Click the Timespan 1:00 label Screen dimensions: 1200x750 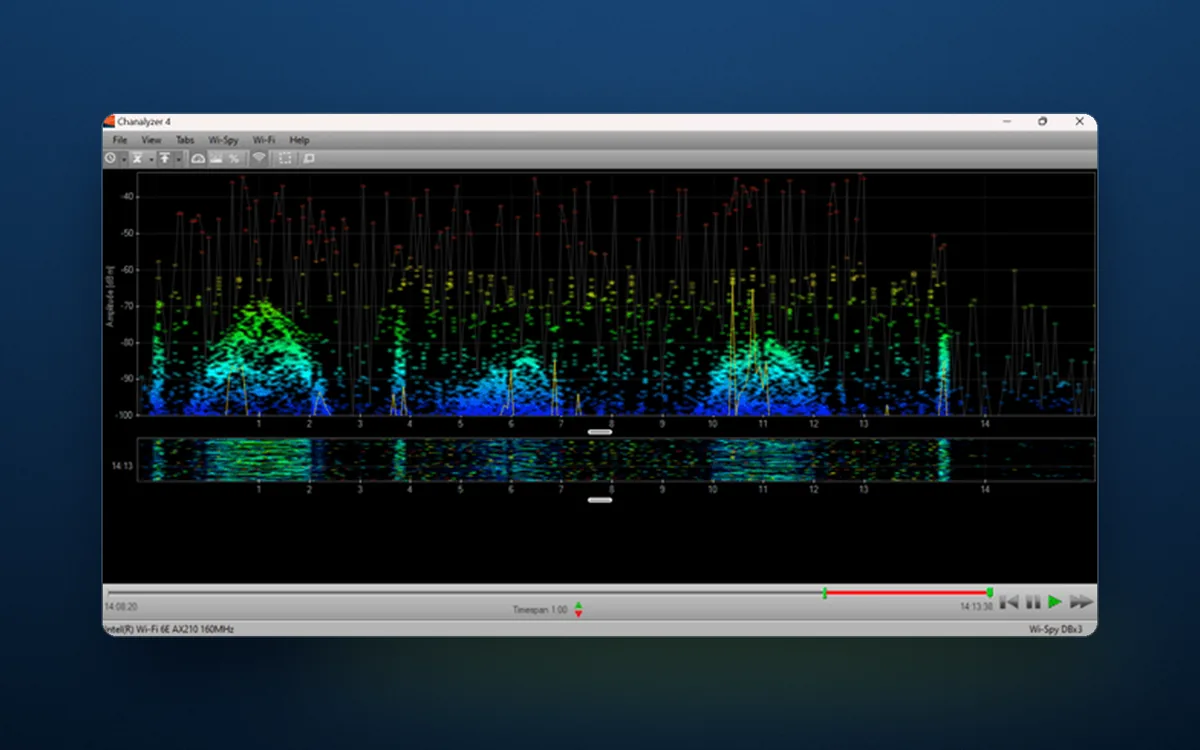(x=540, y=610)
